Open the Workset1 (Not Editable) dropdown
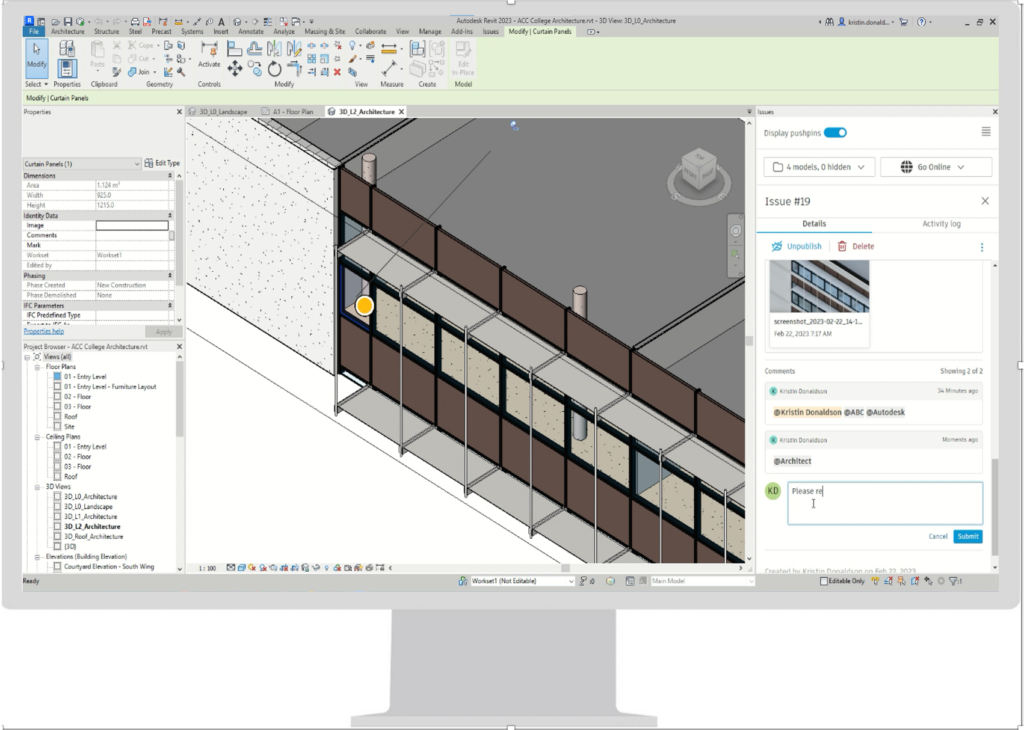 522,581
